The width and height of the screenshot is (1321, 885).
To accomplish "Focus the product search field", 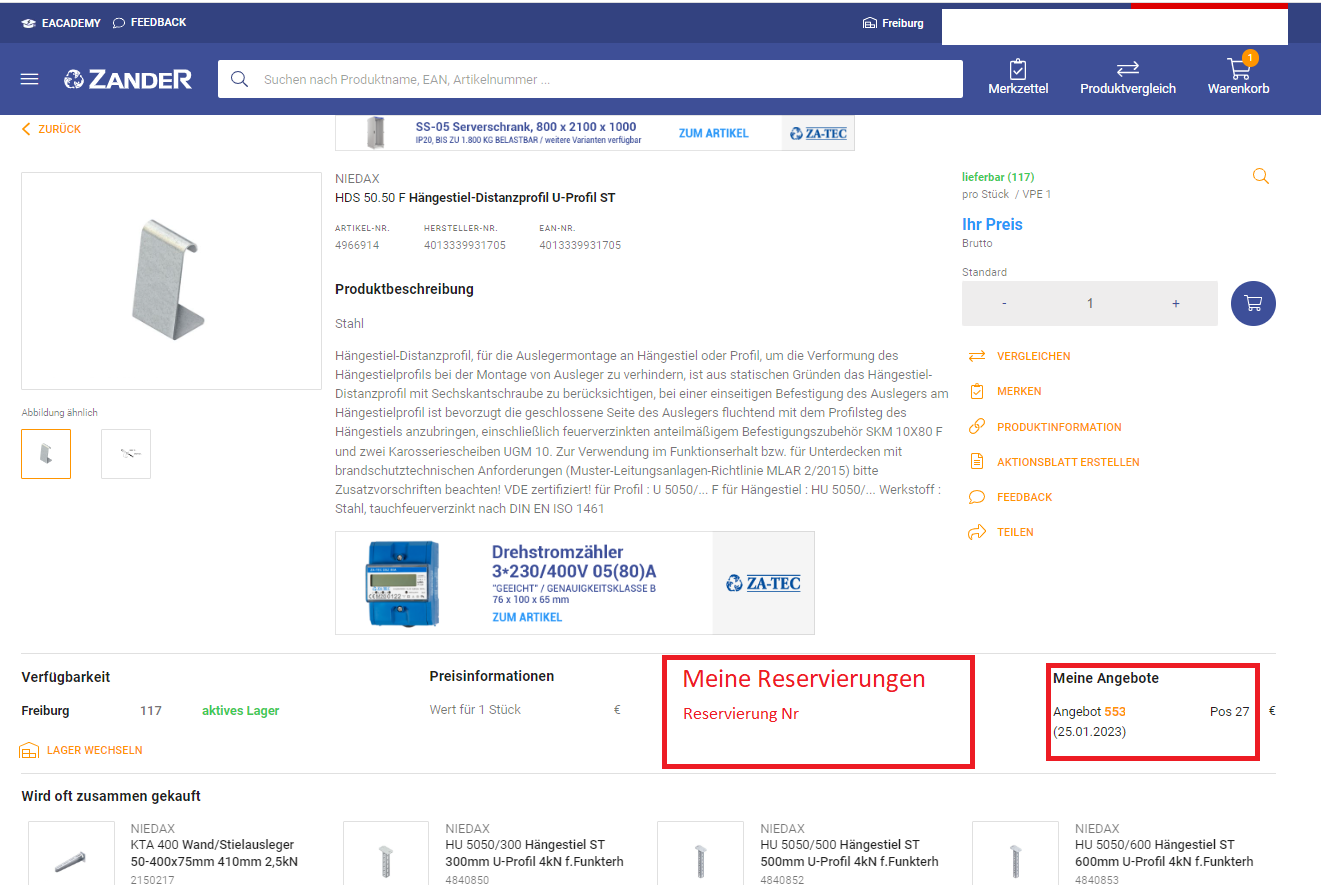I will [590, 79].
